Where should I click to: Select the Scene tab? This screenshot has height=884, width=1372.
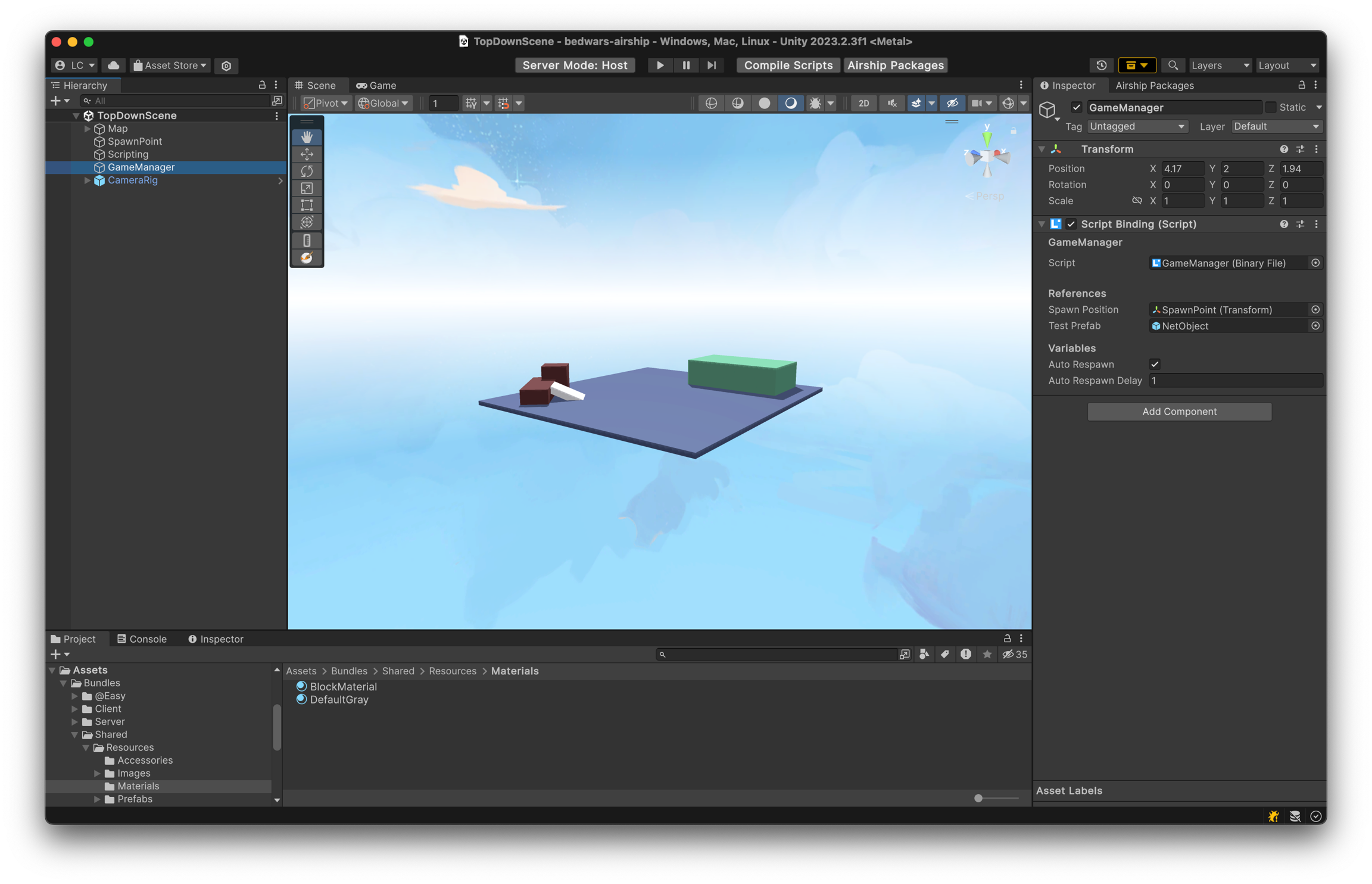tap(316, 85)
